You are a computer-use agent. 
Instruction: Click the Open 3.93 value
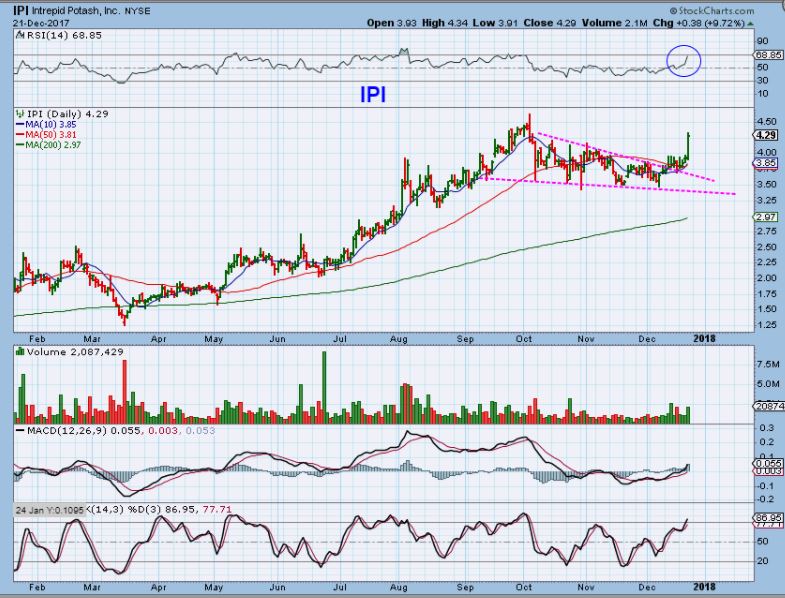pos(391,23)
